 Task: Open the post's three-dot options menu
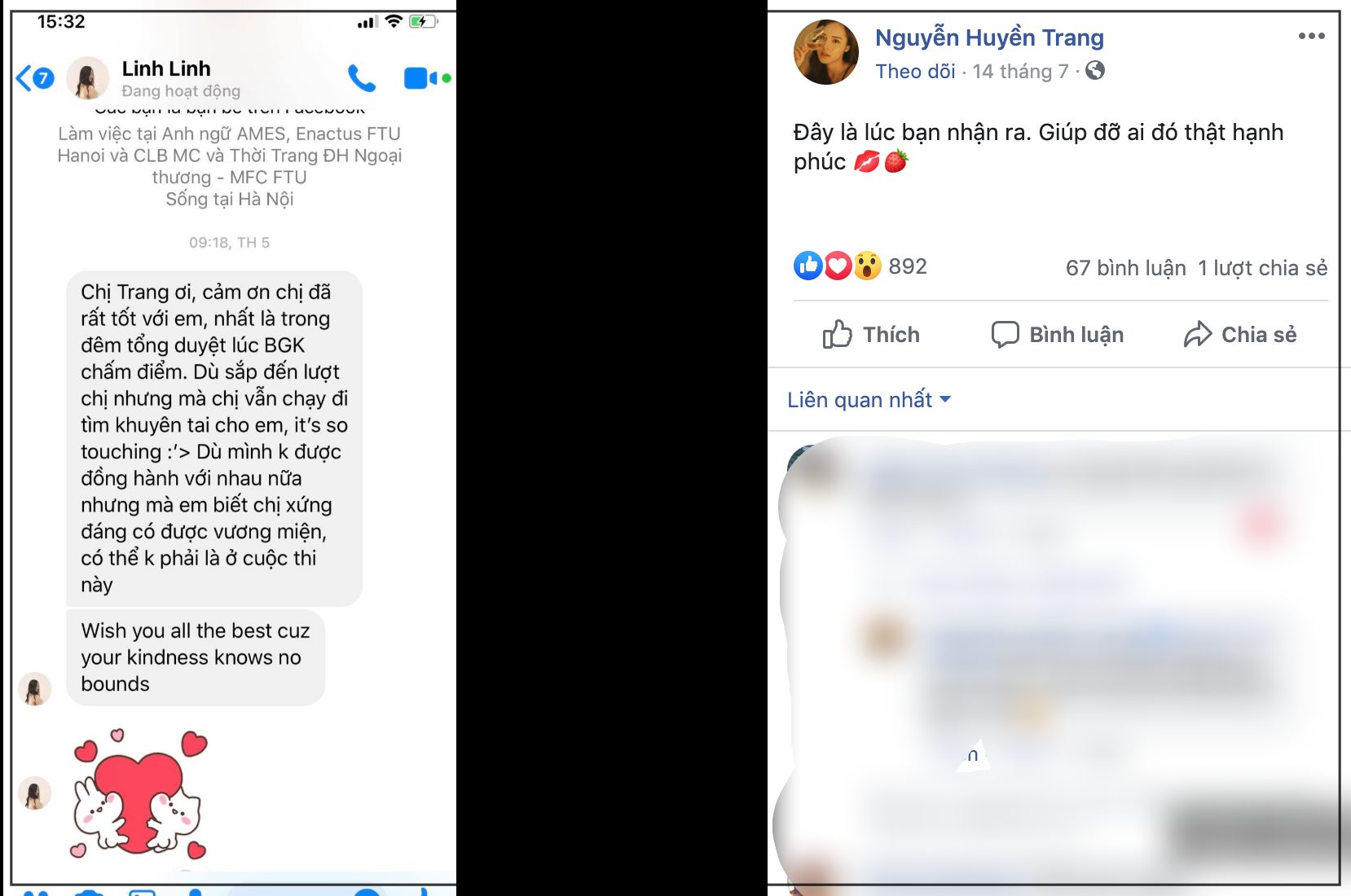(x=1311, y=36)
